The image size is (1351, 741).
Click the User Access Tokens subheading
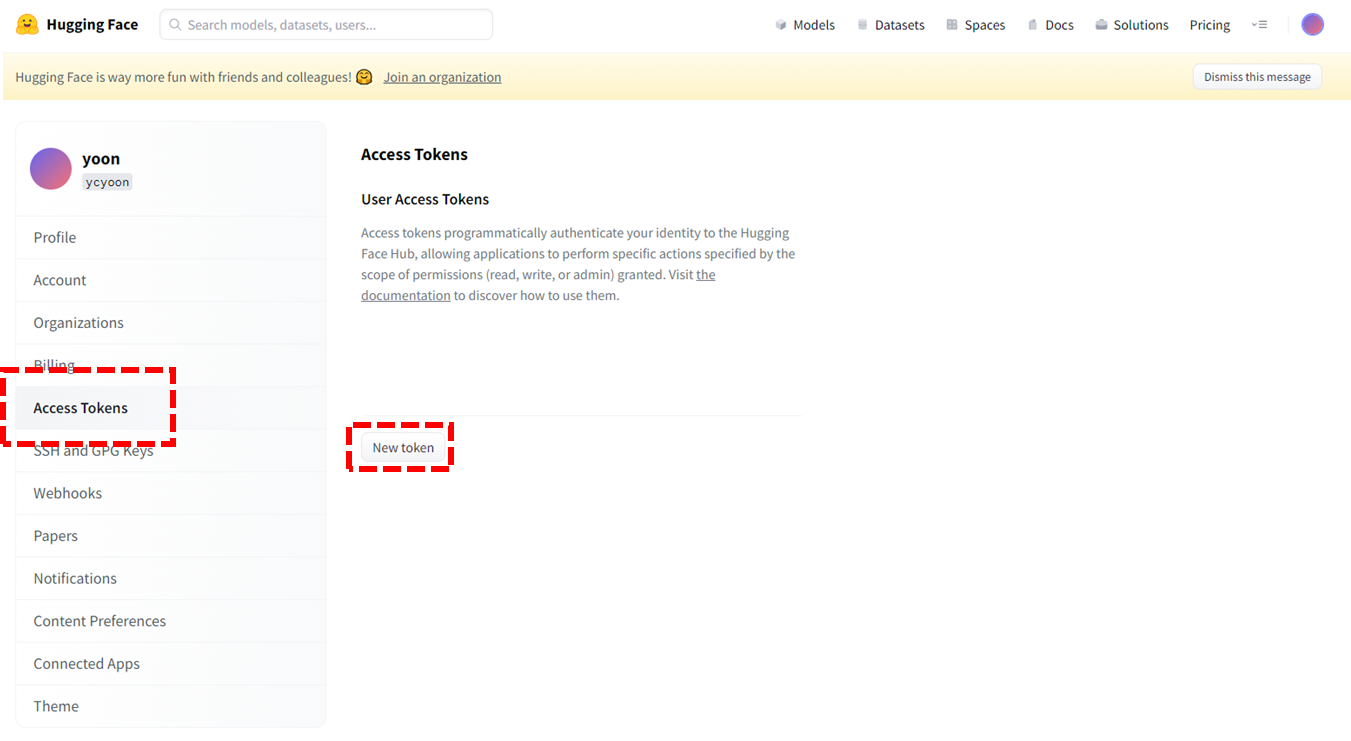pyautogui.click(x=425, y=199)
